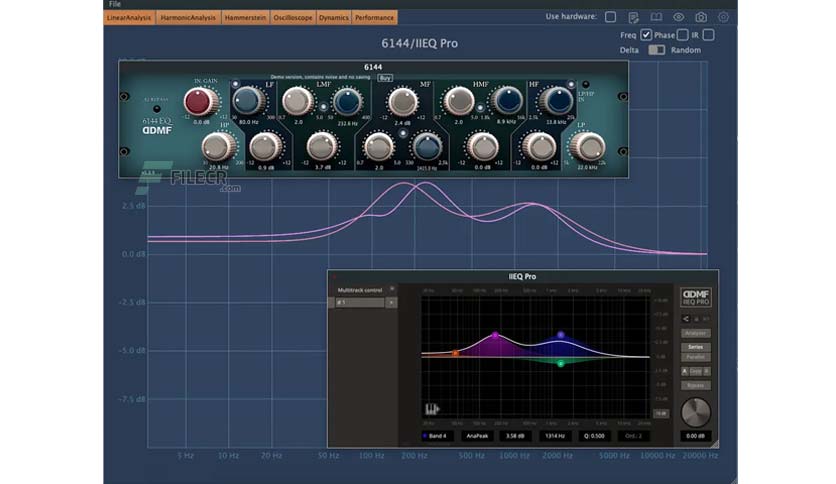Click the IIEQ Pro output gain knob
Viewport: 836px width, 484px height.
pos(695,412)
